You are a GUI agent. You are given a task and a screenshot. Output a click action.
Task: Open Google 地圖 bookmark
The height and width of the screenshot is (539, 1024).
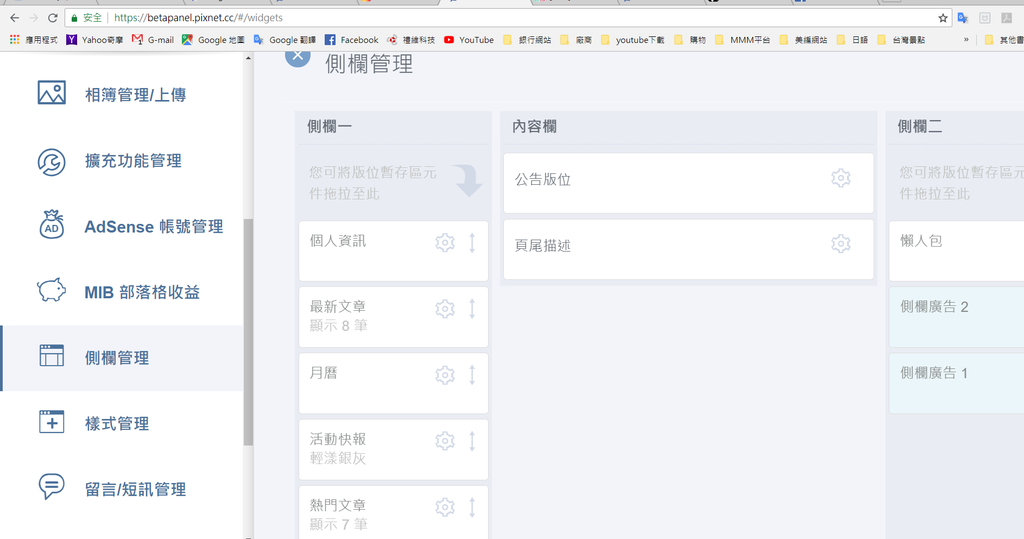(x=214, y=40)
